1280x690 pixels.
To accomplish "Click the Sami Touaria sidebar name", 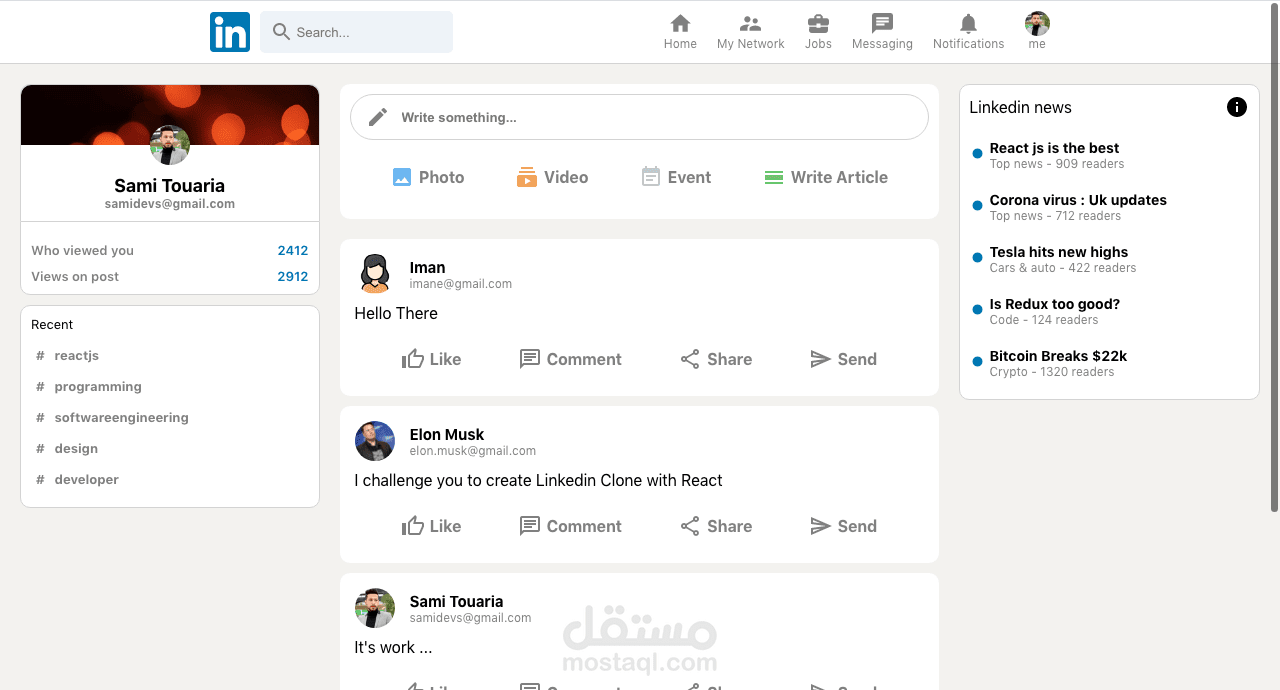I will pyautogui.click(x=170, y=185).
